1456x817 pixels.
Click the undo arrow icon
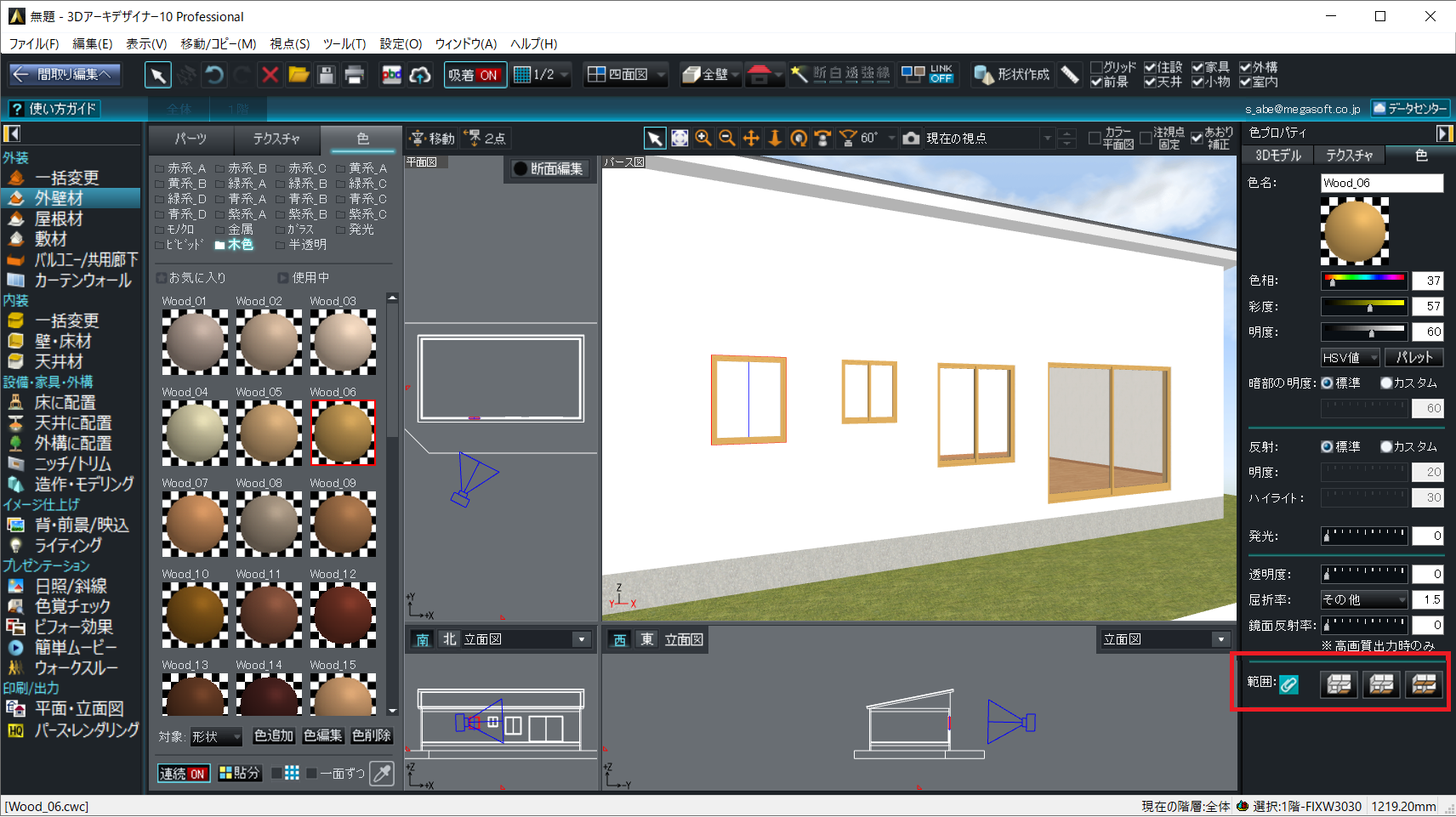[x=214, y=75]
